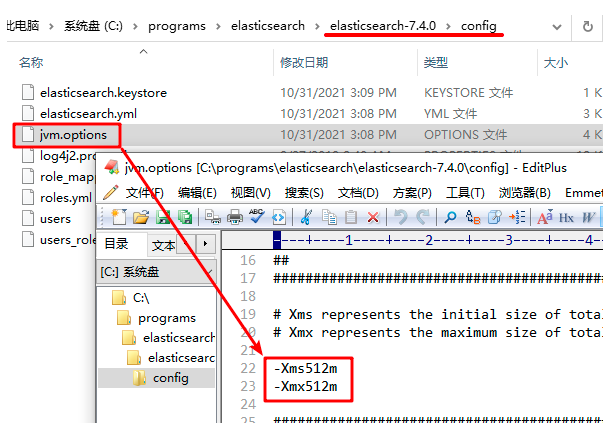Click the -Xms512m line in the editor
This screenshot has height=423, width=603.
(x=306, y=368)
